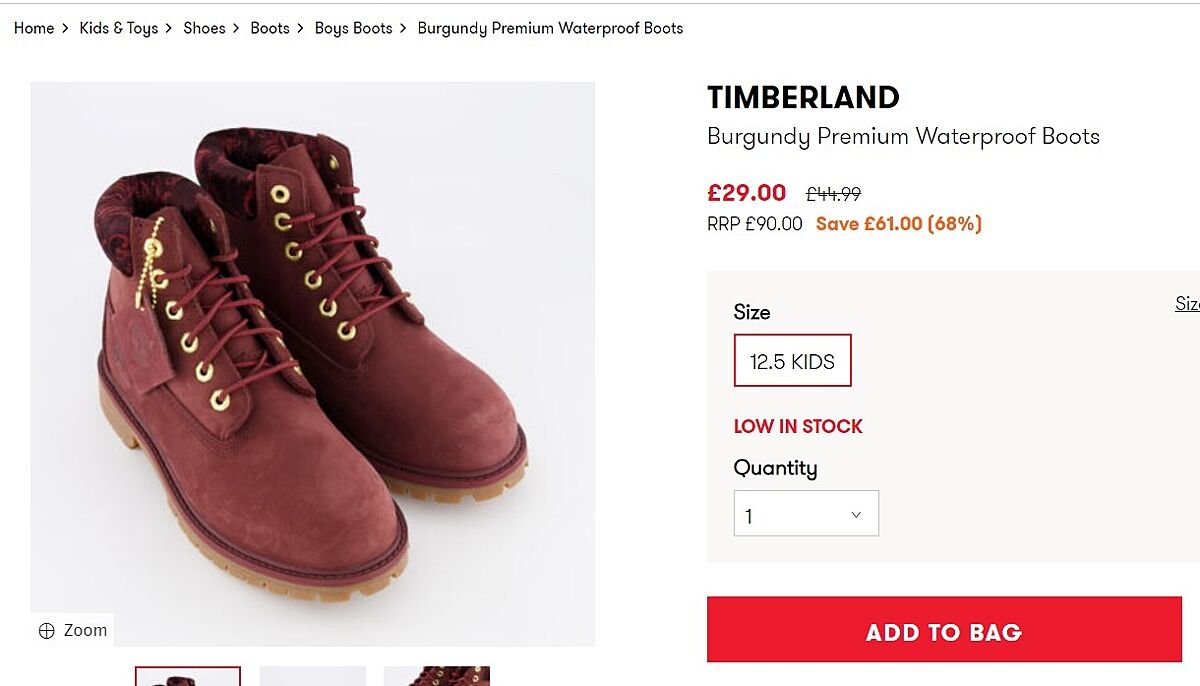Click the Zoom magnifier icon
Image resolution: width=1200 pixels, height=686 pixels.
click(x=46, y=631)
